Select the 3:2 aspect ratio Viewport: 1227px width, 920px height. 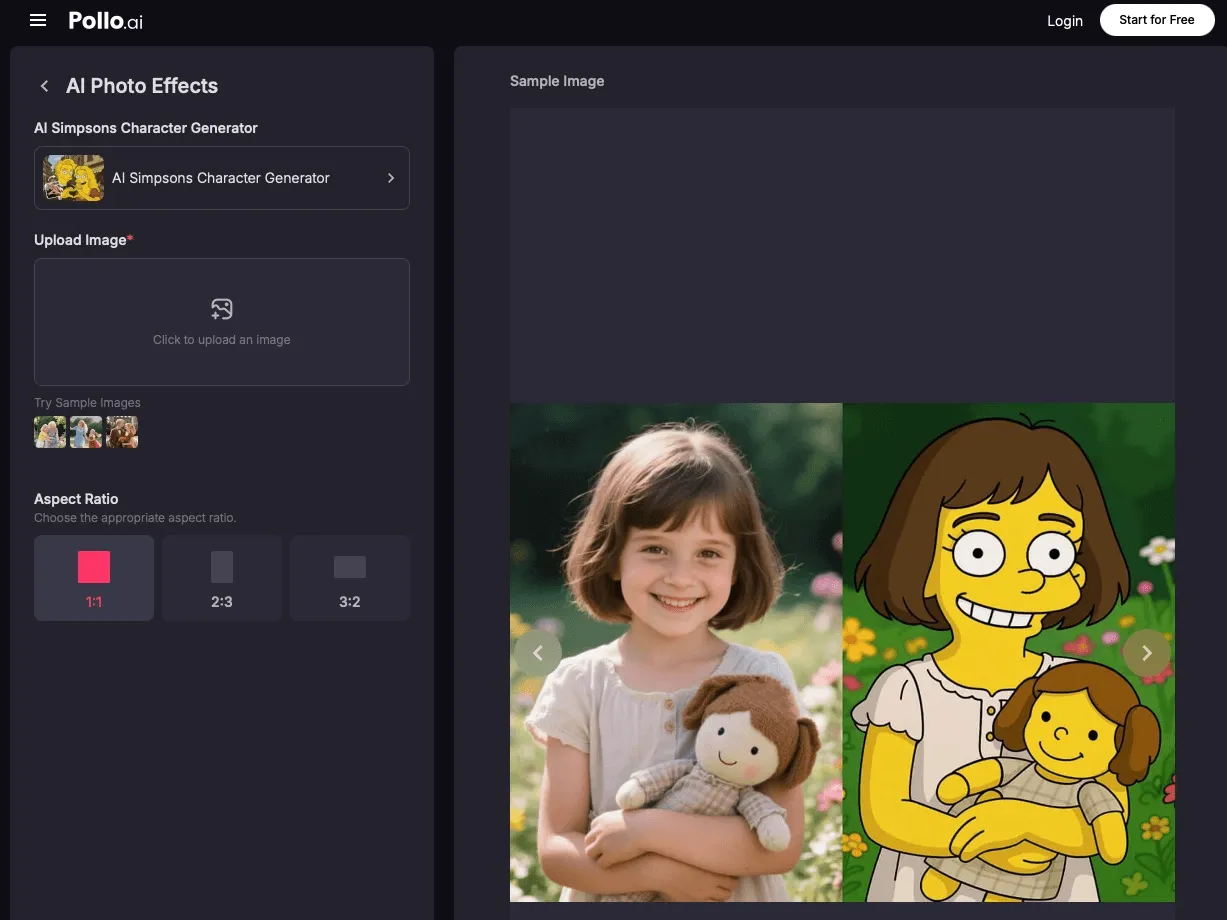[350, 578]
